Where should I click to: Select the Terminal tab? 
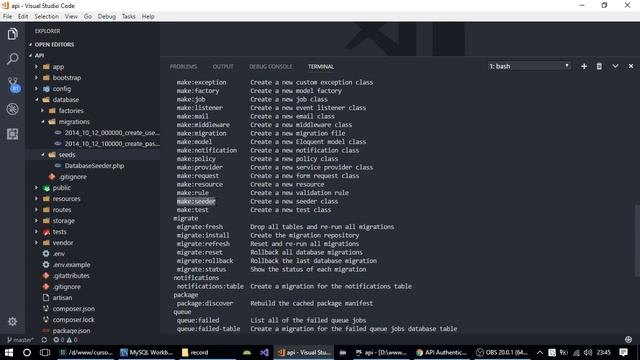point(321,67)
